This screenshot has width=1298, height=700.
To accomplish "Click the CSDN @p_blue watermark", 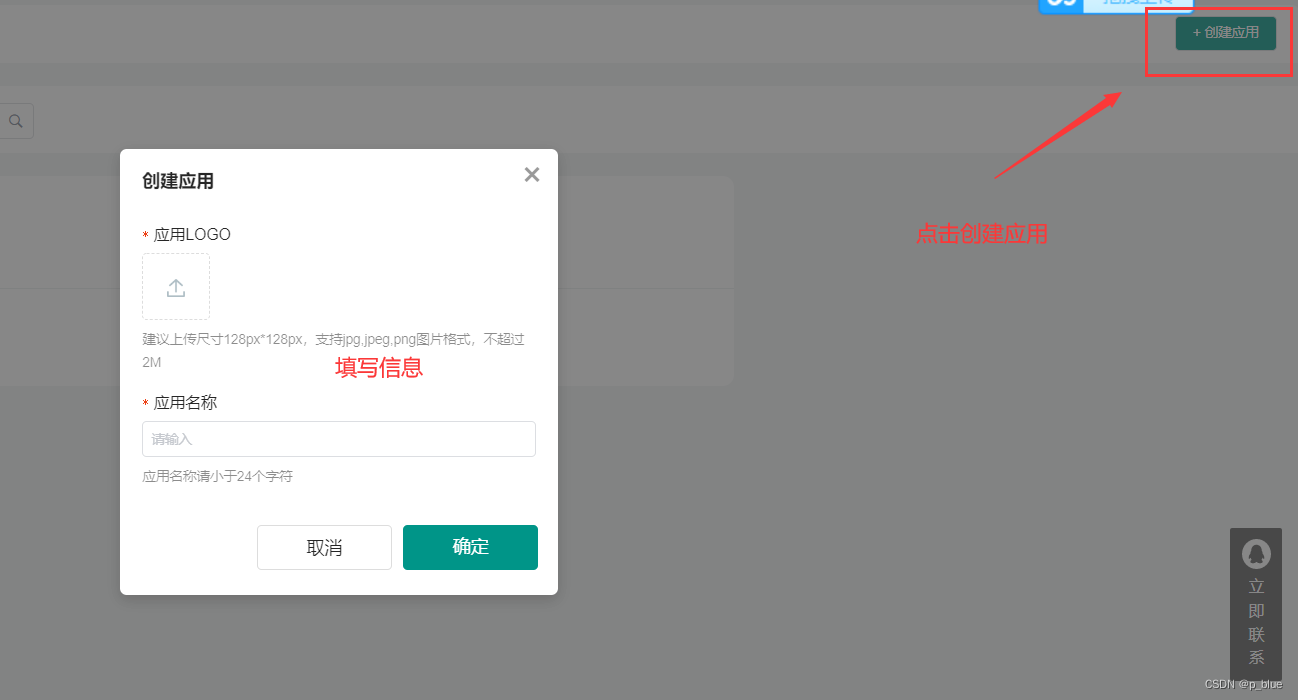I will coord(1243,684).
